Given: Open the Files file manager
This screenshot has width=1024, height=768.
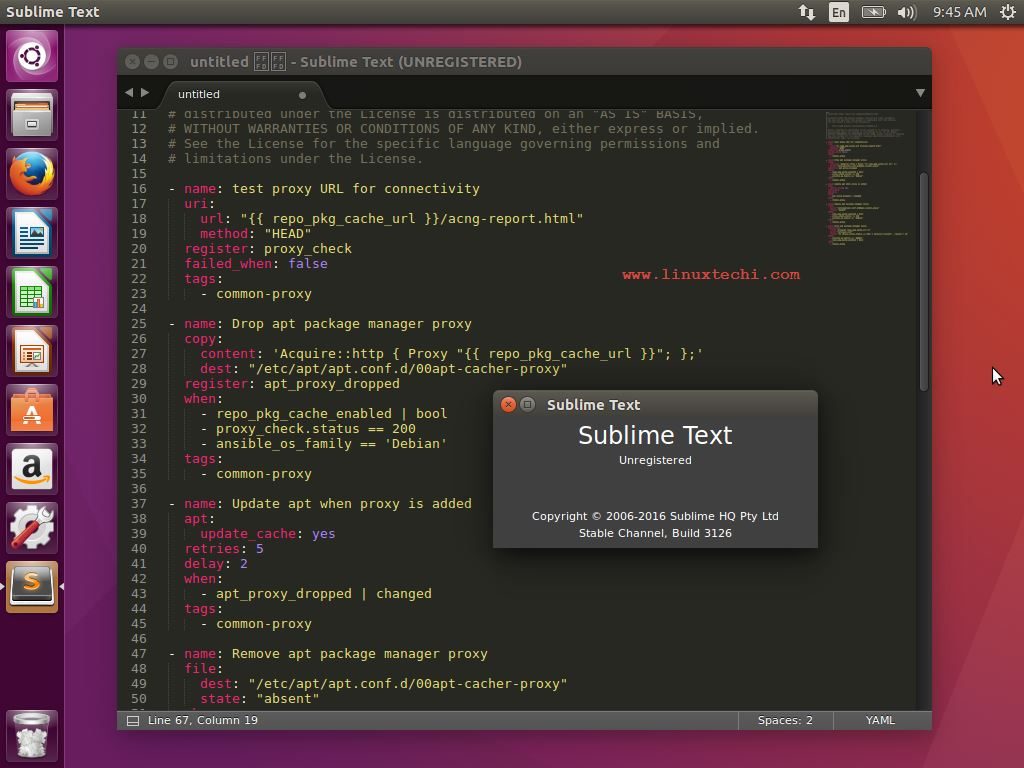Looking at the screenshot, I should pos(33,114).
